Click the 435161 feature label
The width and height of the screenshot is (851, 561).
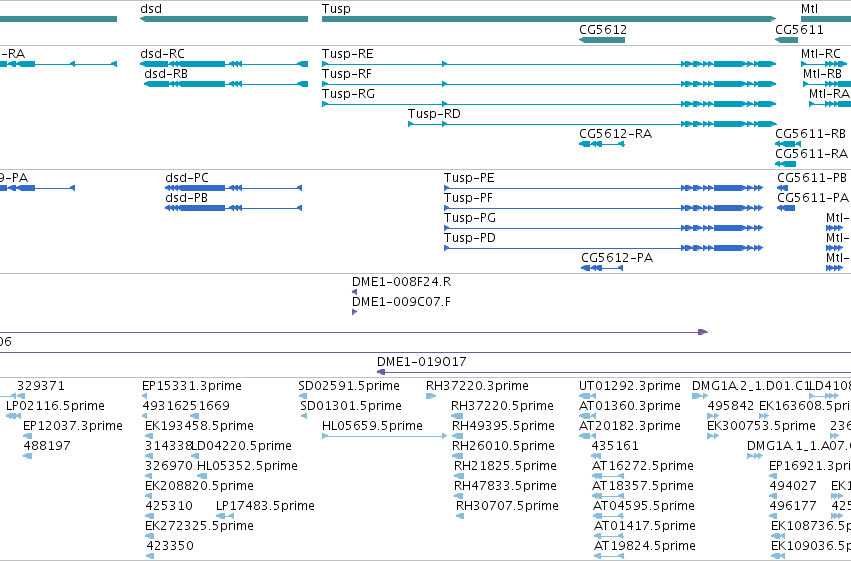point(615,447)
